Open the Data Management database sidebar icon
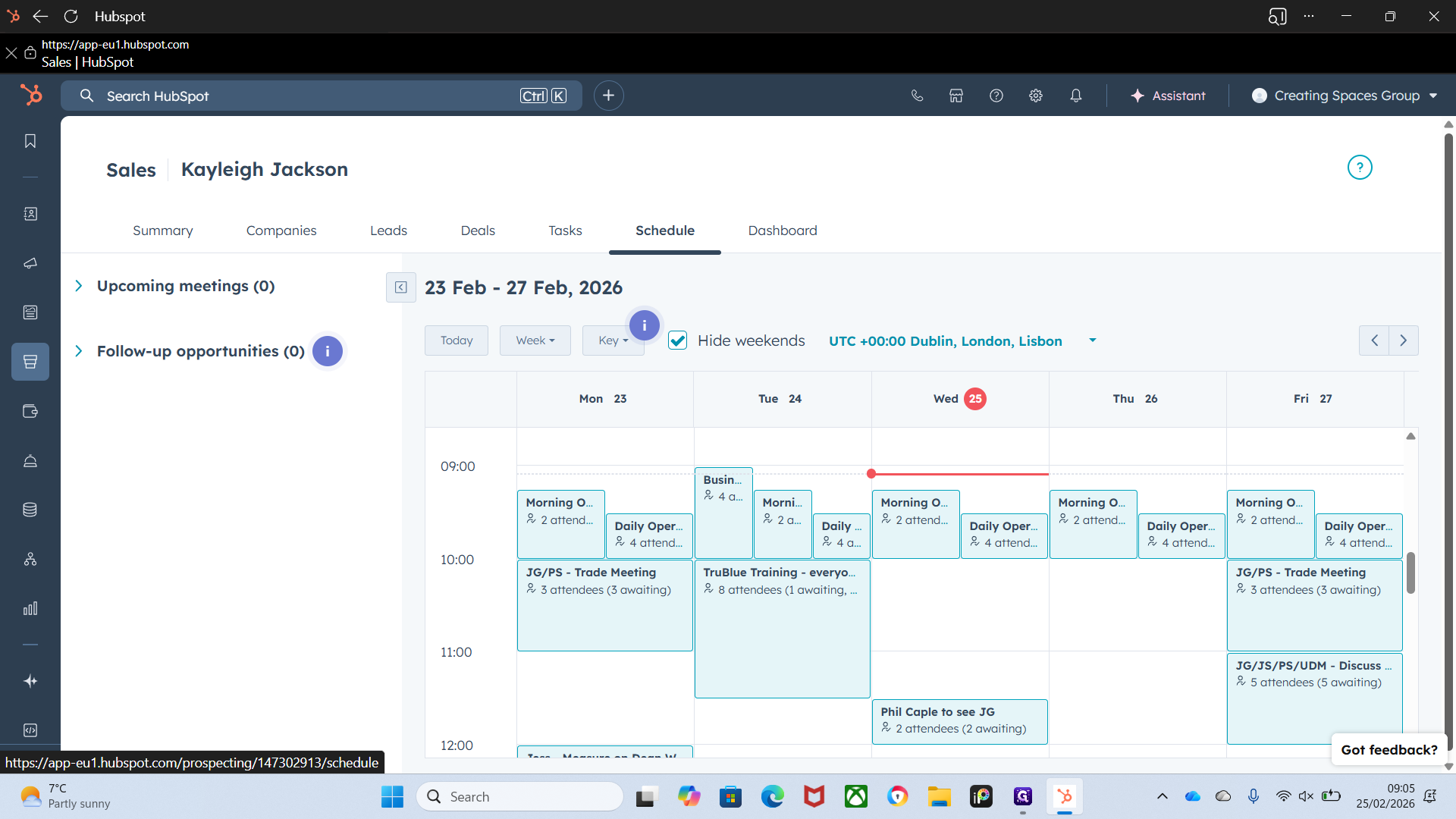1456x819 pixels. [x=30, y=510]
